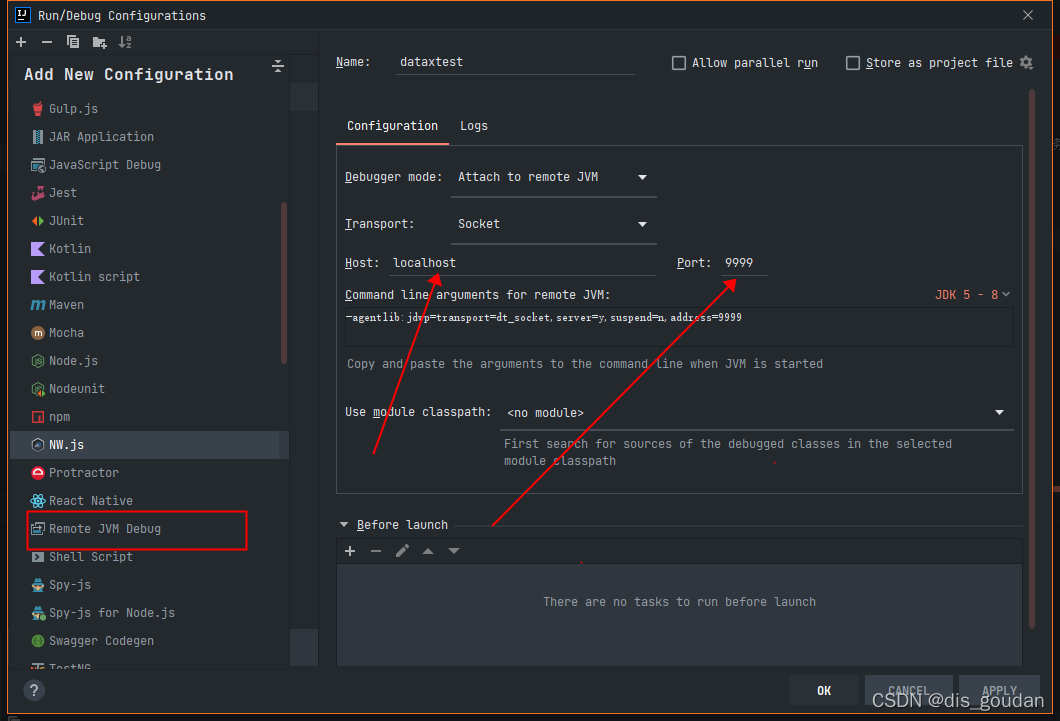
Task: Open the Transport dropdown showing Socket
Action: (x=554, y=224)
